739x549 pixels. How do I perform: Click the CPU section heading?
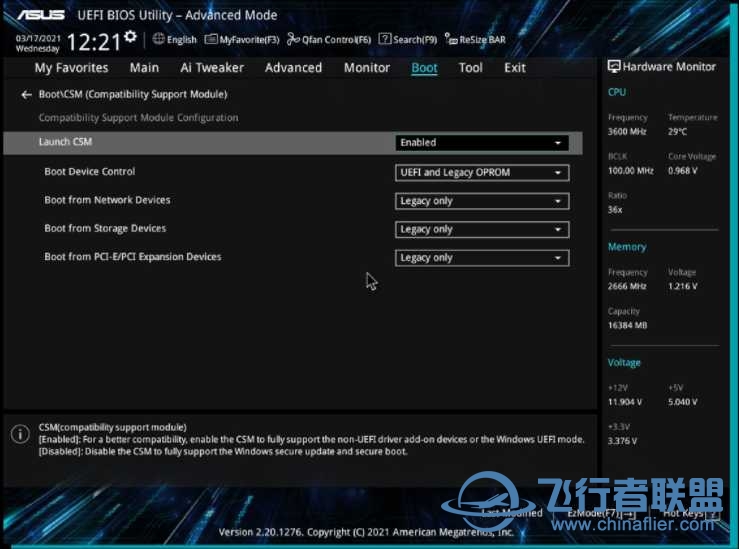[x=617, y=92]
